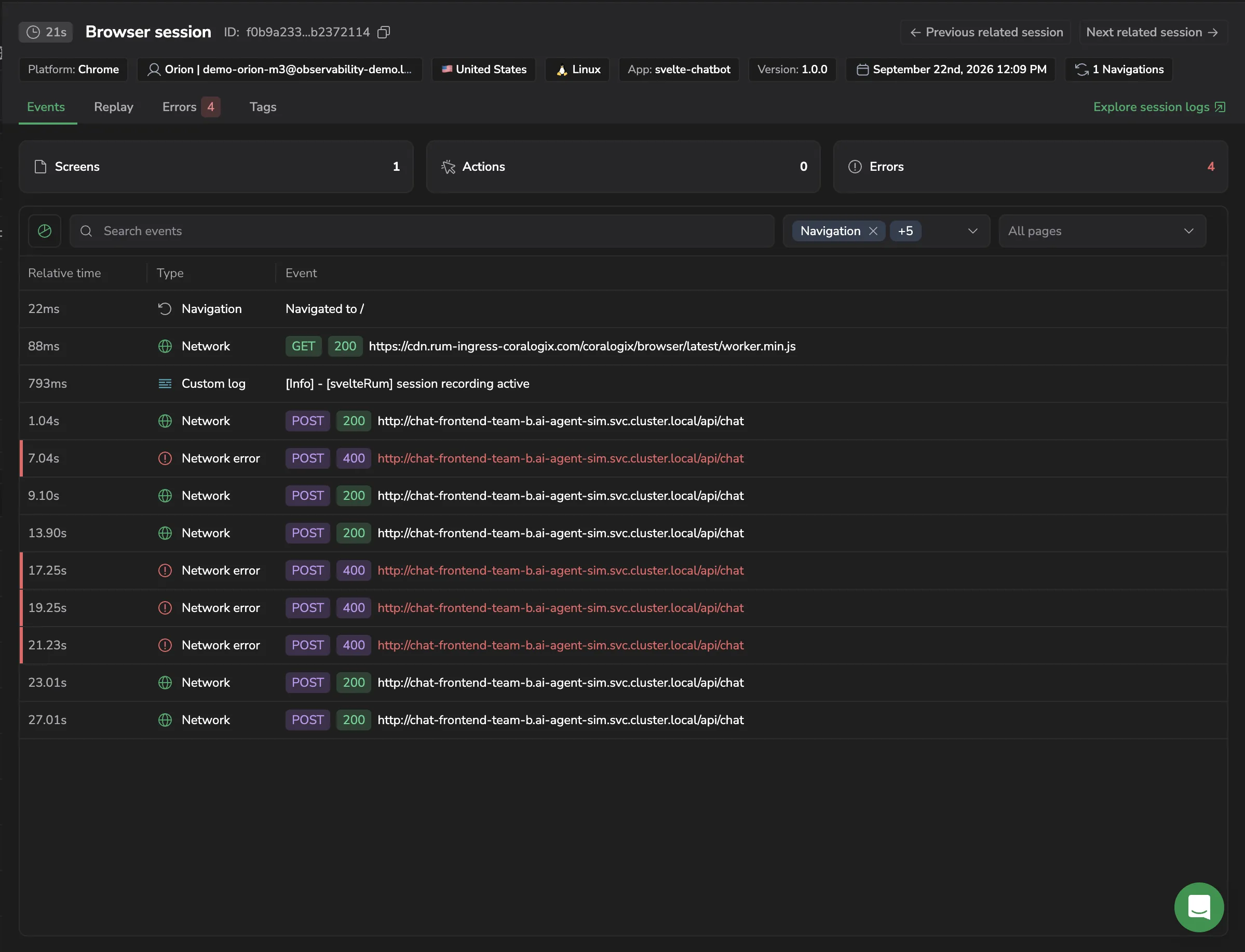Click the external link icon beside Explore session logs

point(1220,107)
